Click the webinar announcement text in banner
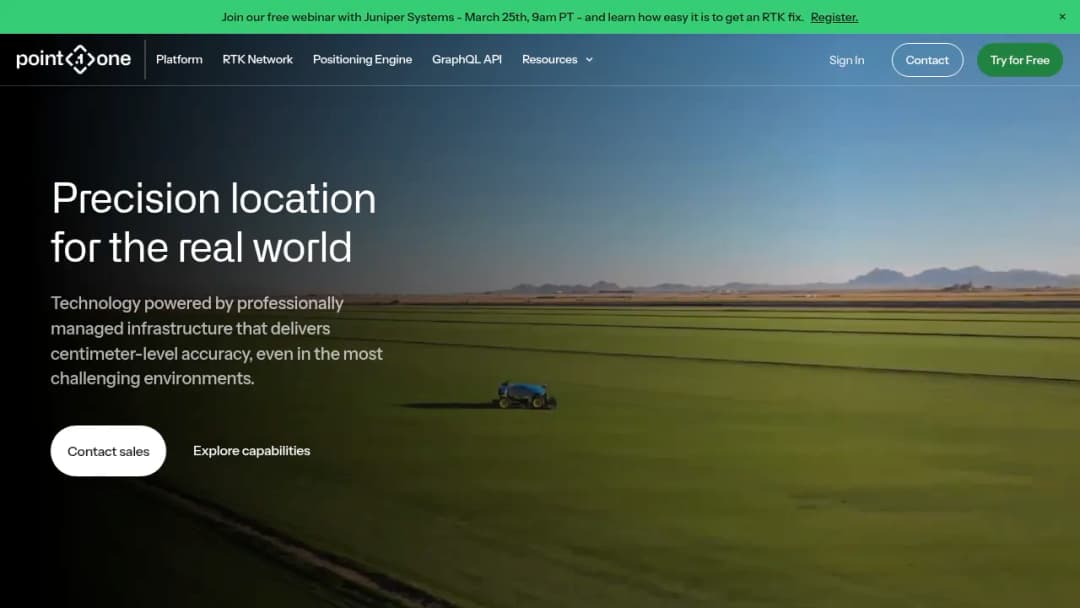This screenshot has width=1080, height=608. [512, 17]
